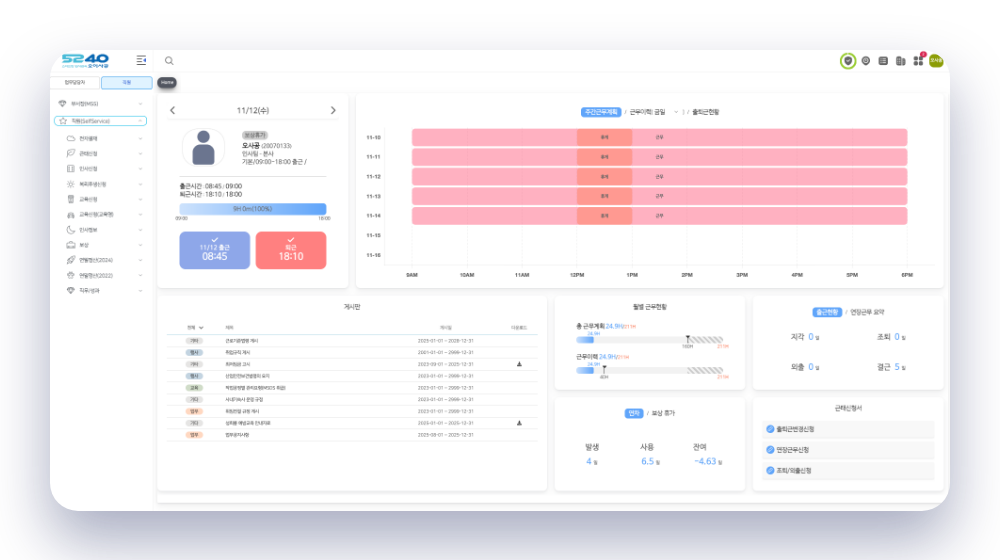Collapse the sidebar with the menu toggle icon
Image resolution: width=1000 pixels, height=560 pixels.
coord(141,60)
